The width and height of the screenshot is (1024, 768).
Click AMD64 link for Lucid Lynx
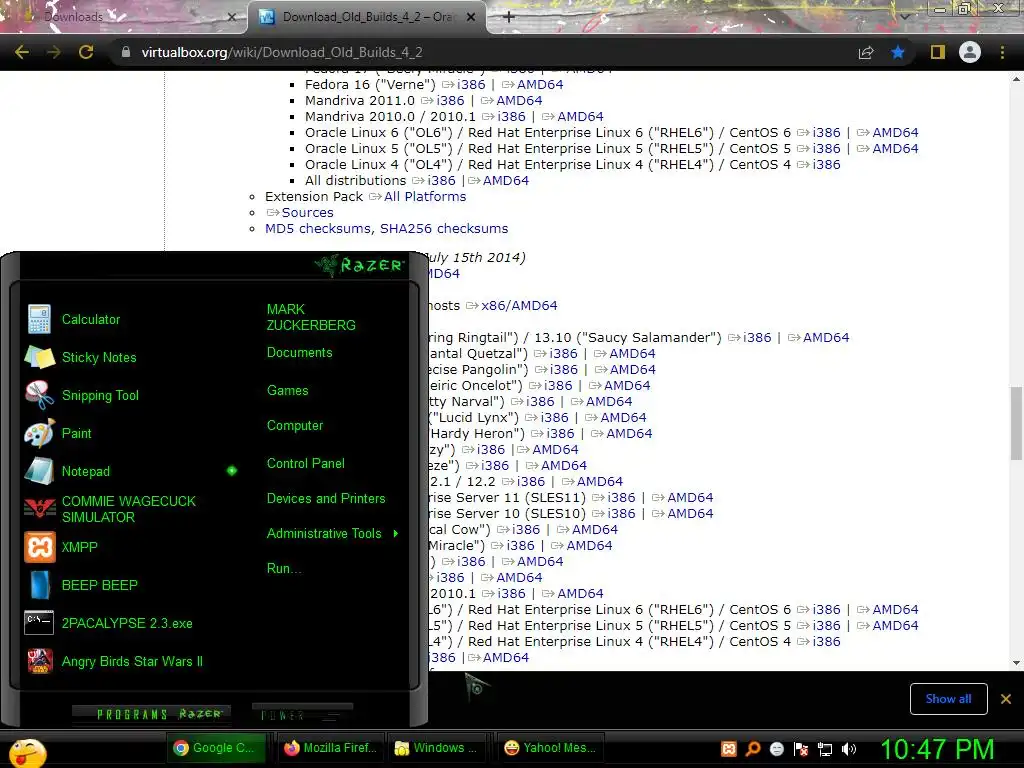pos(623,417)
